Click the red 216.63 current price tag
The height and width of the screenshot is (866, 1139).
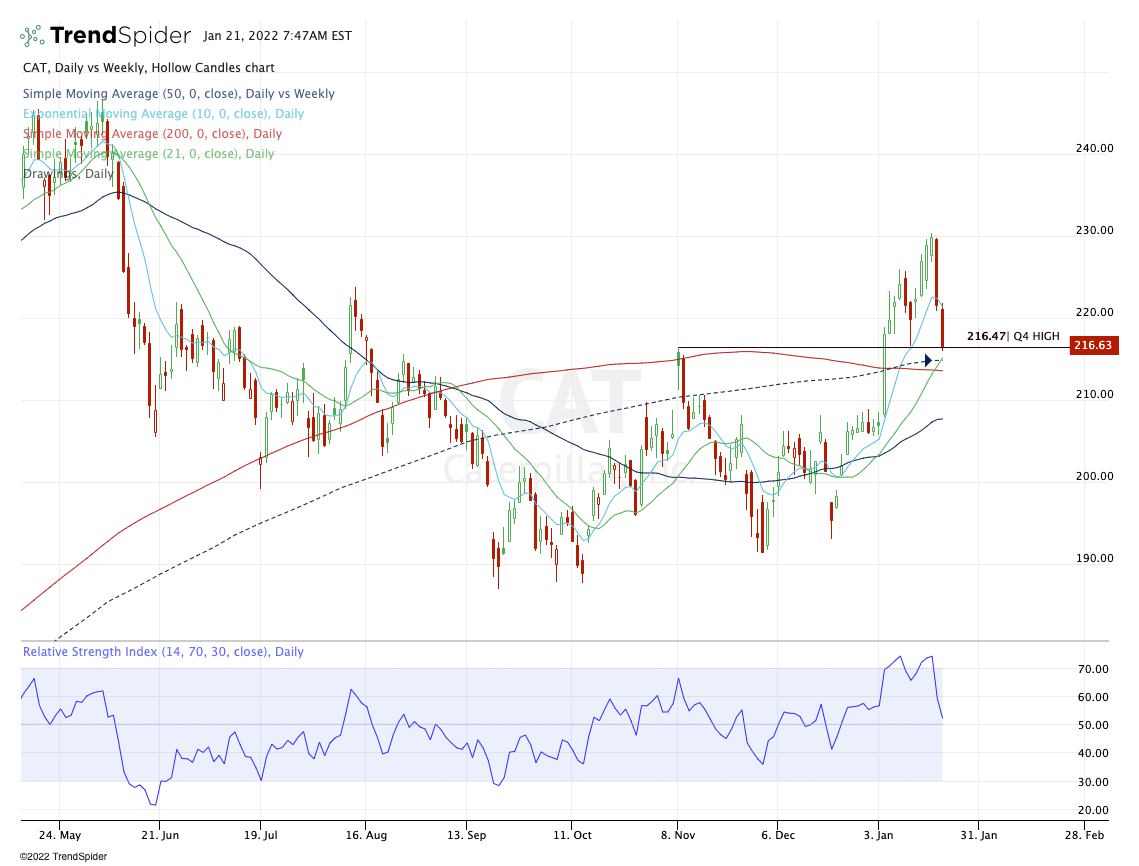click(1093, 345)
